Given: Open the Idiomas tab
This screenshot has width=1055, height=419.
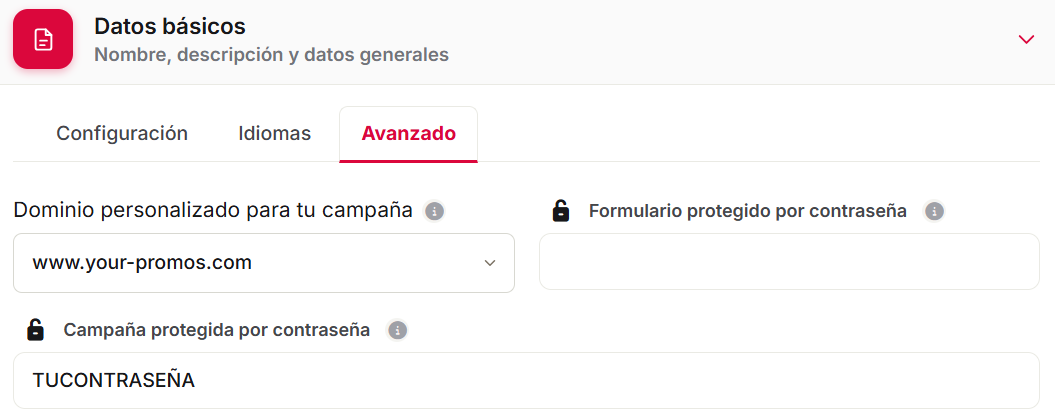Looking at the screenshot, I should point(275,133).
